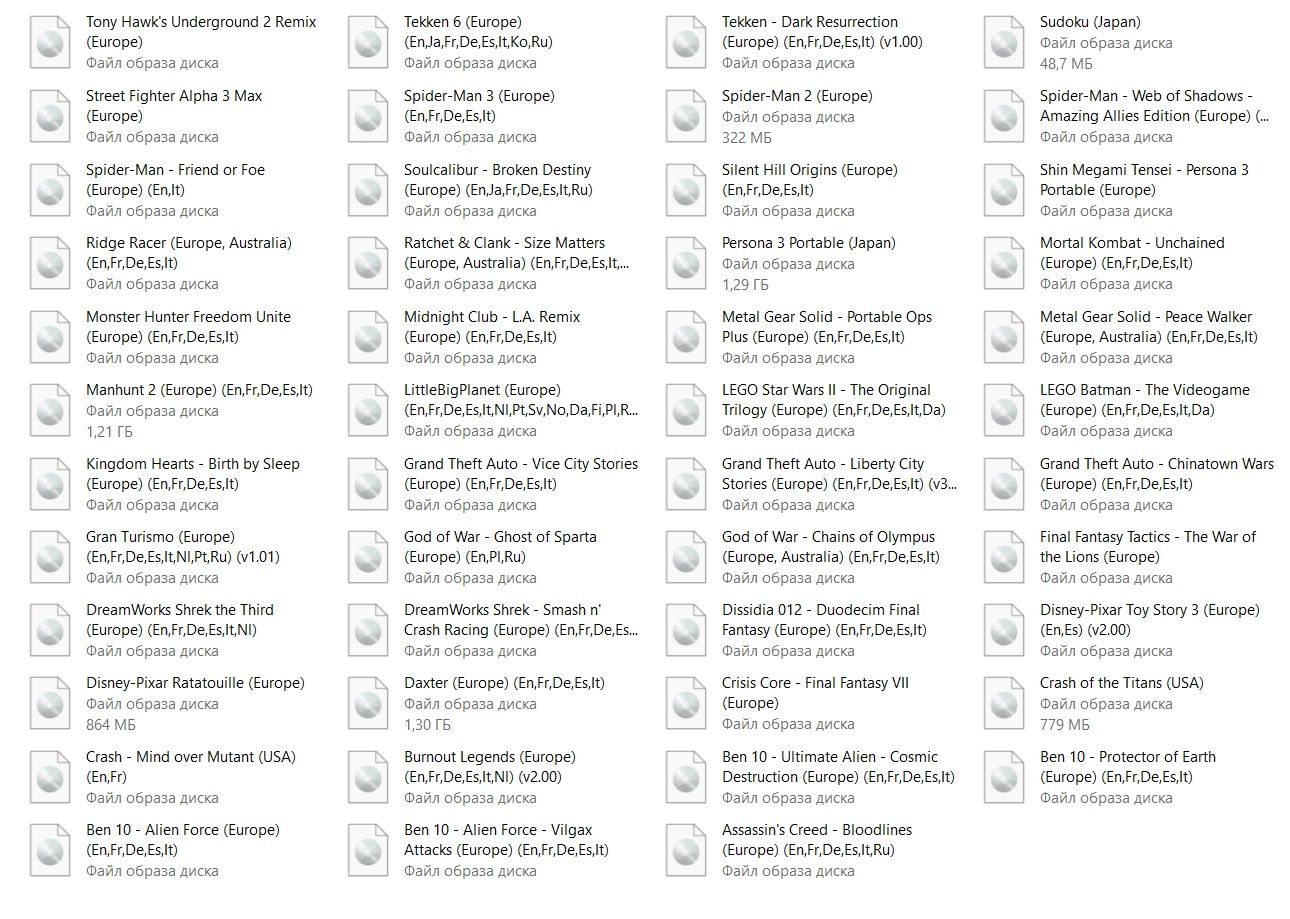Select the Mortal Kombat Unchained disc icon

(x=1004, y=263)
